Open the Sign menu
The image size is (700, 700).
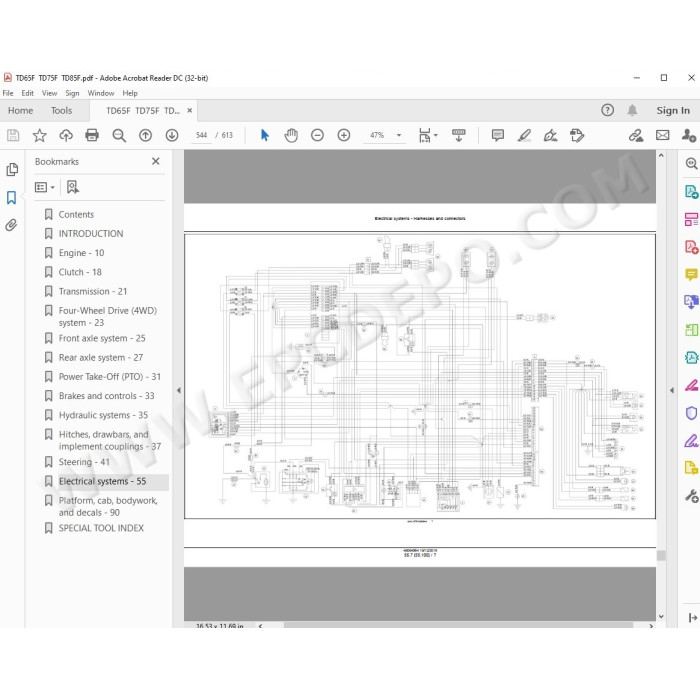(72, 93)
